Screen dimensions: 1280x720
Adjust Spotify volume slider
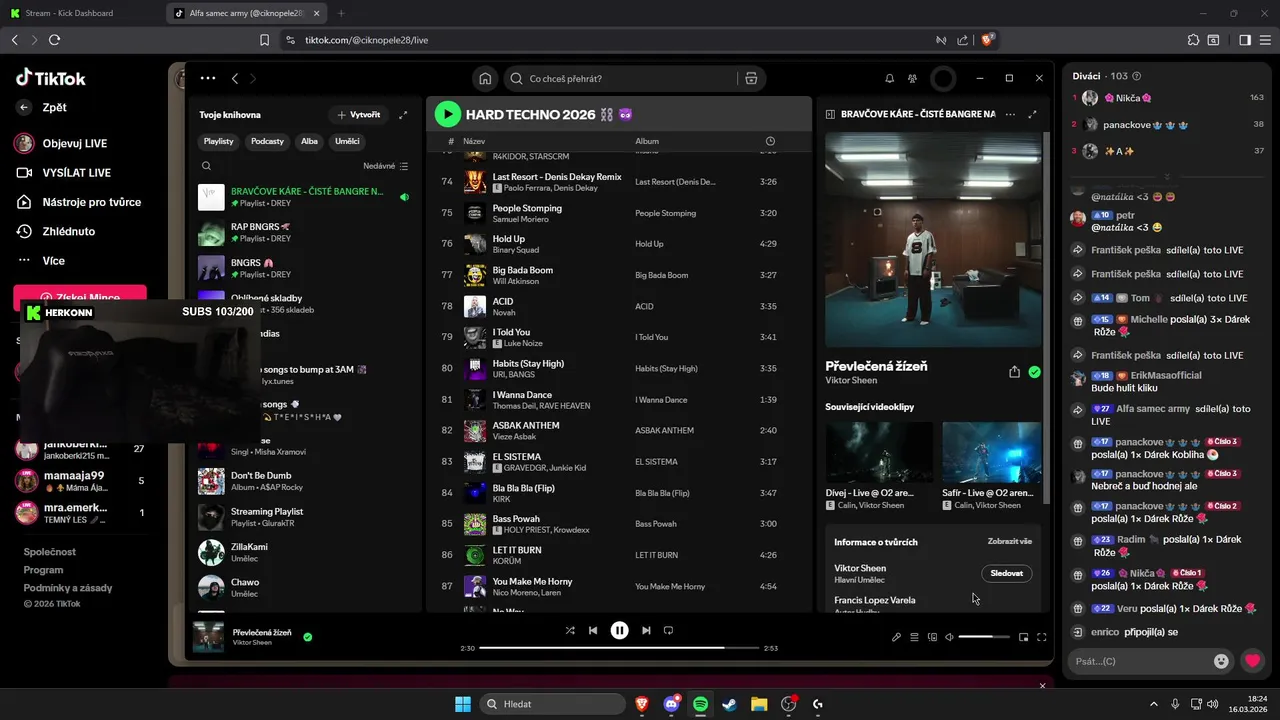point(984,637)
